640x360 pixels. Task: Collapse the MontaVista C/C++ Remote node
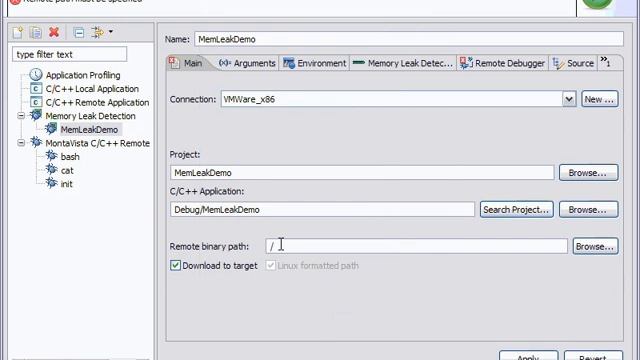pos(21,143)
